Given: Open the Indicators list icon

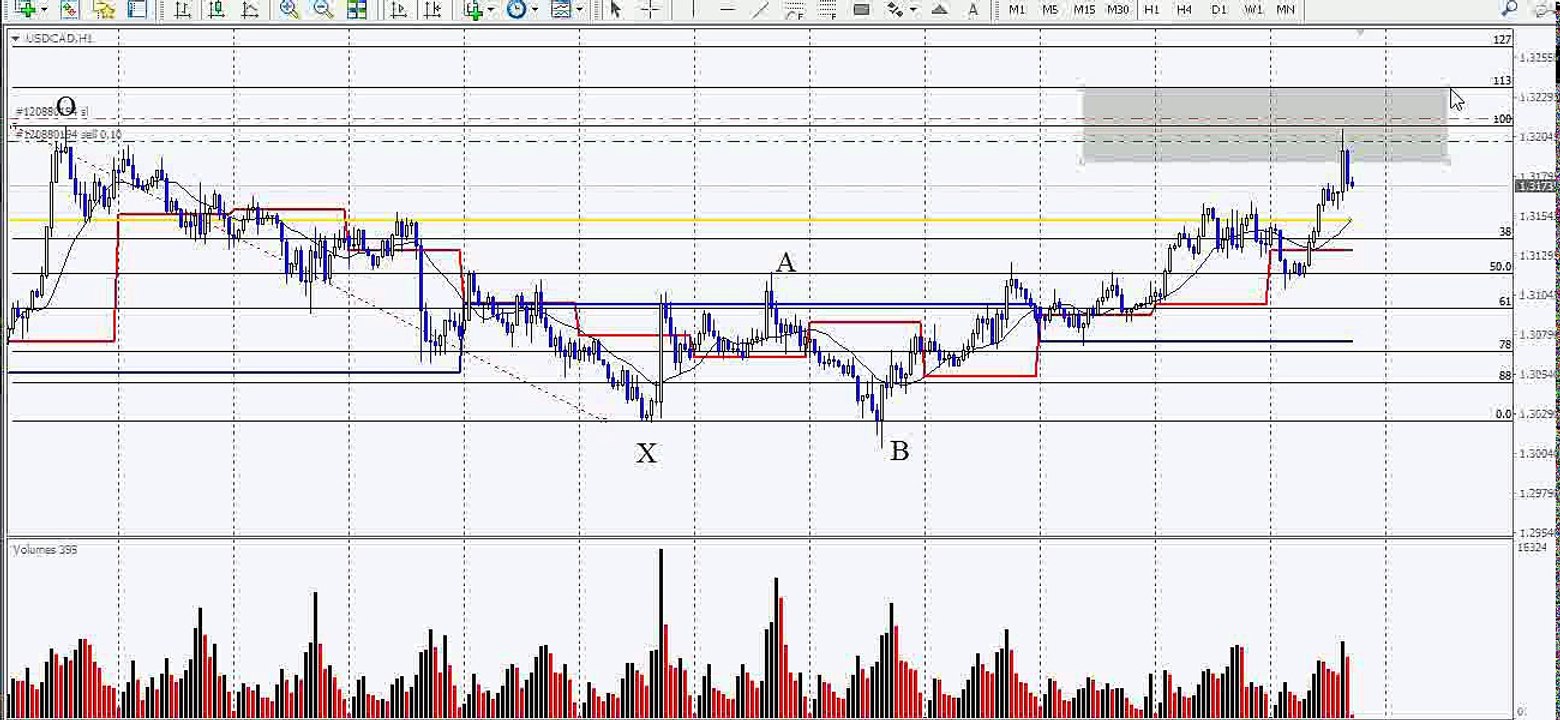Looking at the screenshot, I should 472,9.
